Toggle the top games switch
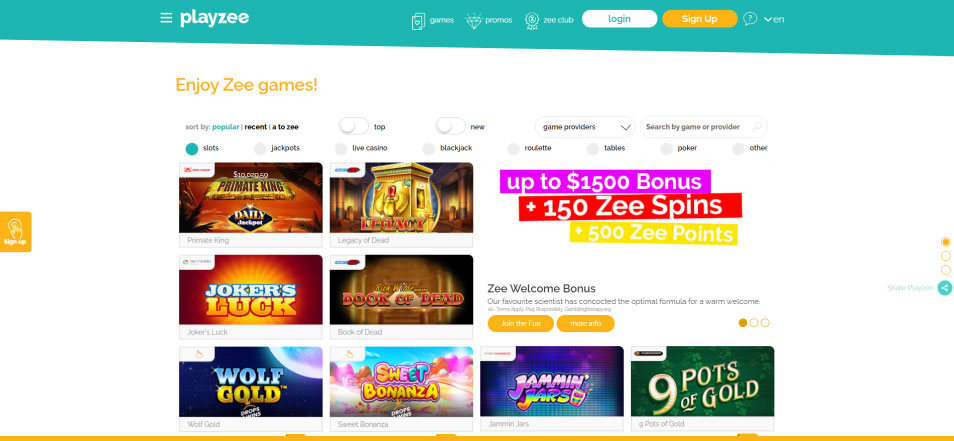The width and height of the screenshot is (954, 441). pyautogui.click(x=353, y=127)
